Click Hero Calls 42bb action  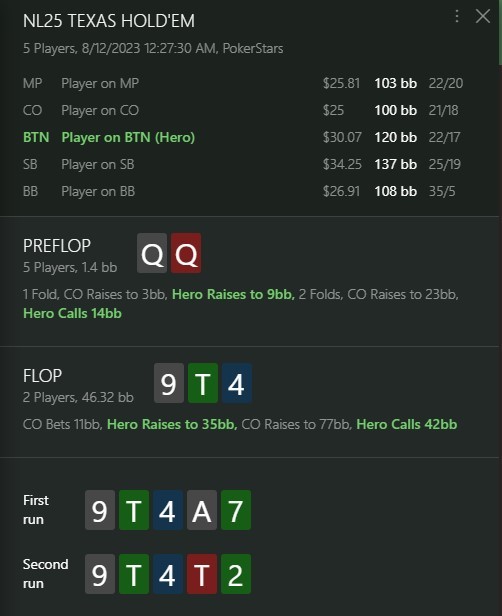click(407, 424)
